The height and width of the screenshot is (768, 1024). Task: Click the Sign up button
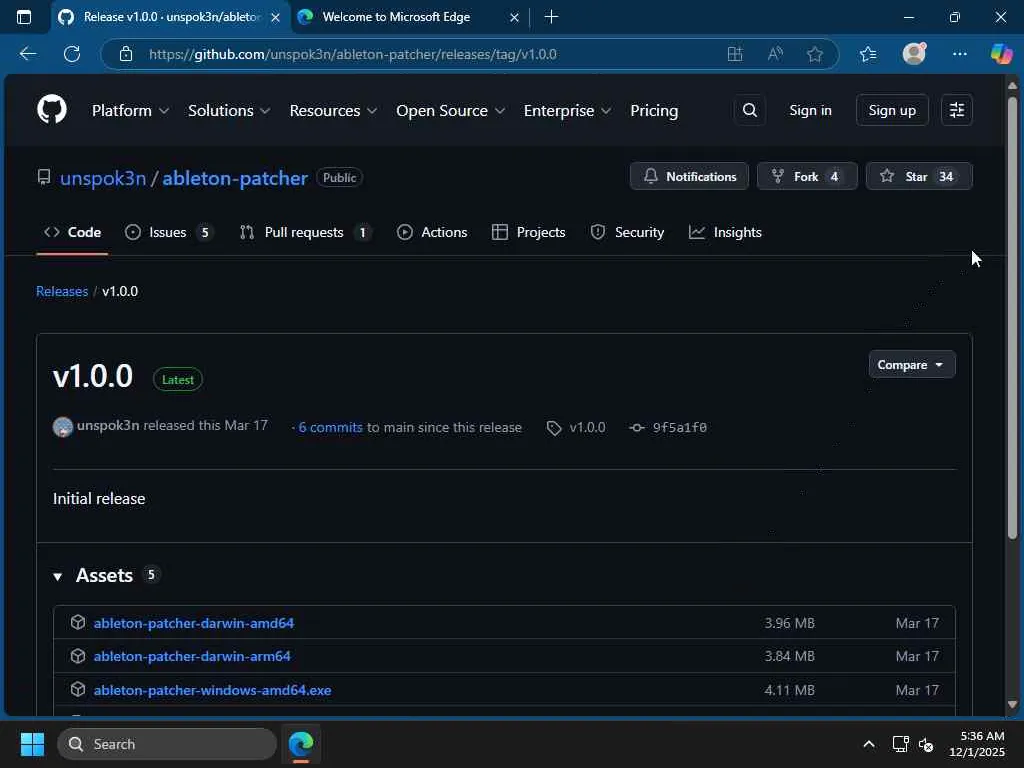pos(892,110)
